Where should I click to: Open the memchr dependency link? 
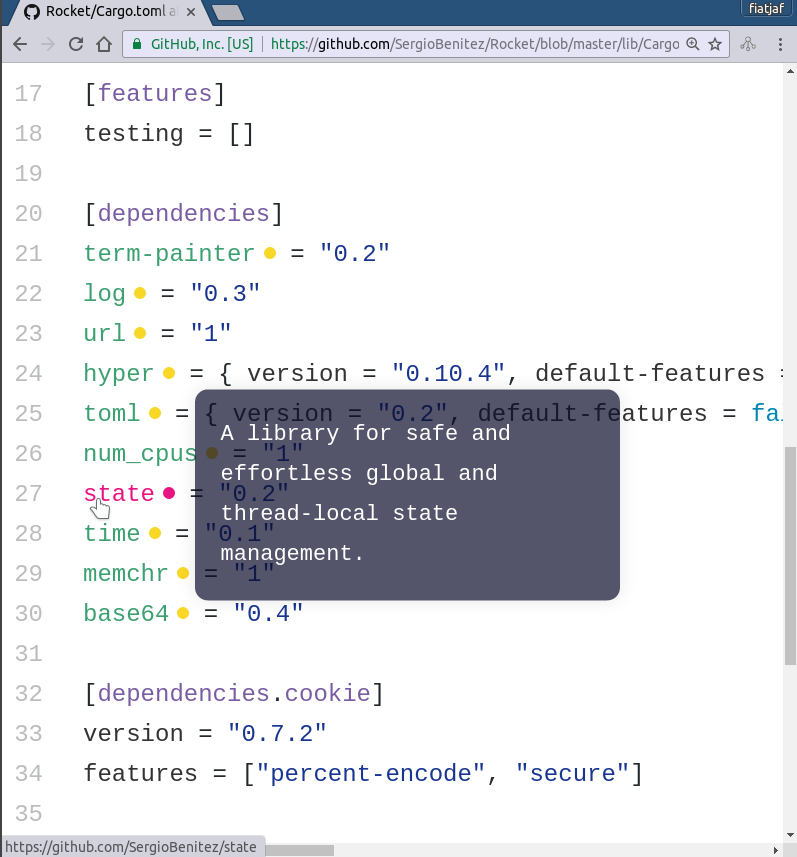pos(126,573)
